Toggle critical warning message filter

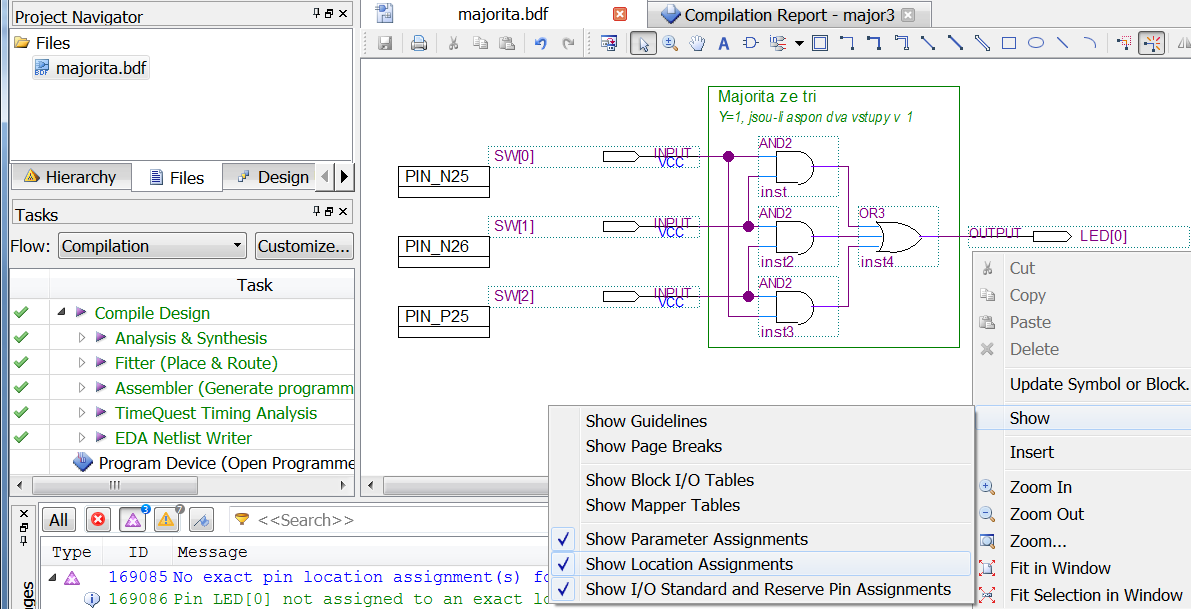pyautogui.click(x=133, y=519)
